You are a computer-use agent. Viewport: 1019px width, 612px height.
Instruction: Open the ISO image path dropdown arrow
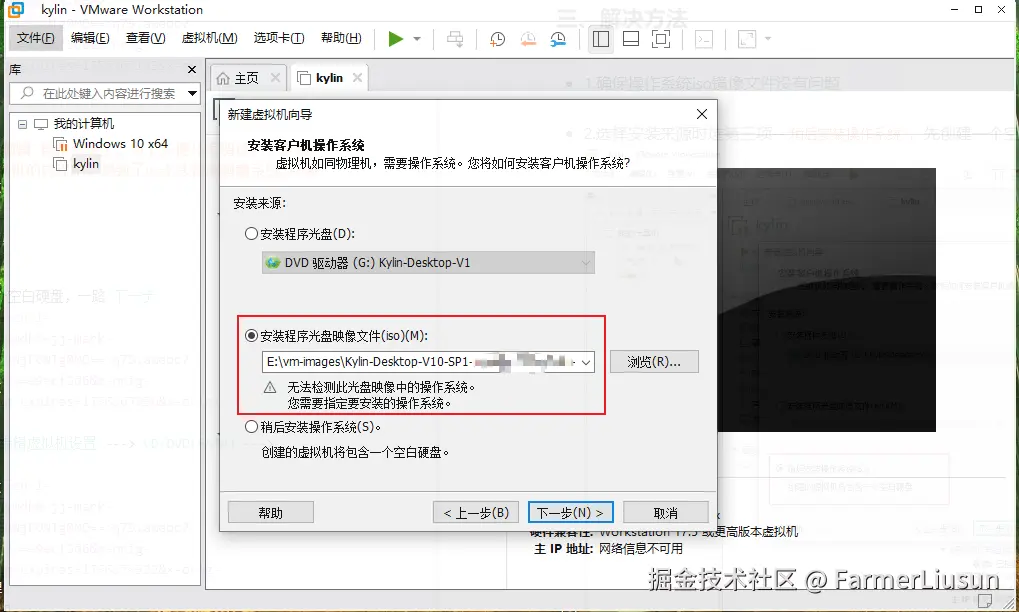tap(586, 362)
